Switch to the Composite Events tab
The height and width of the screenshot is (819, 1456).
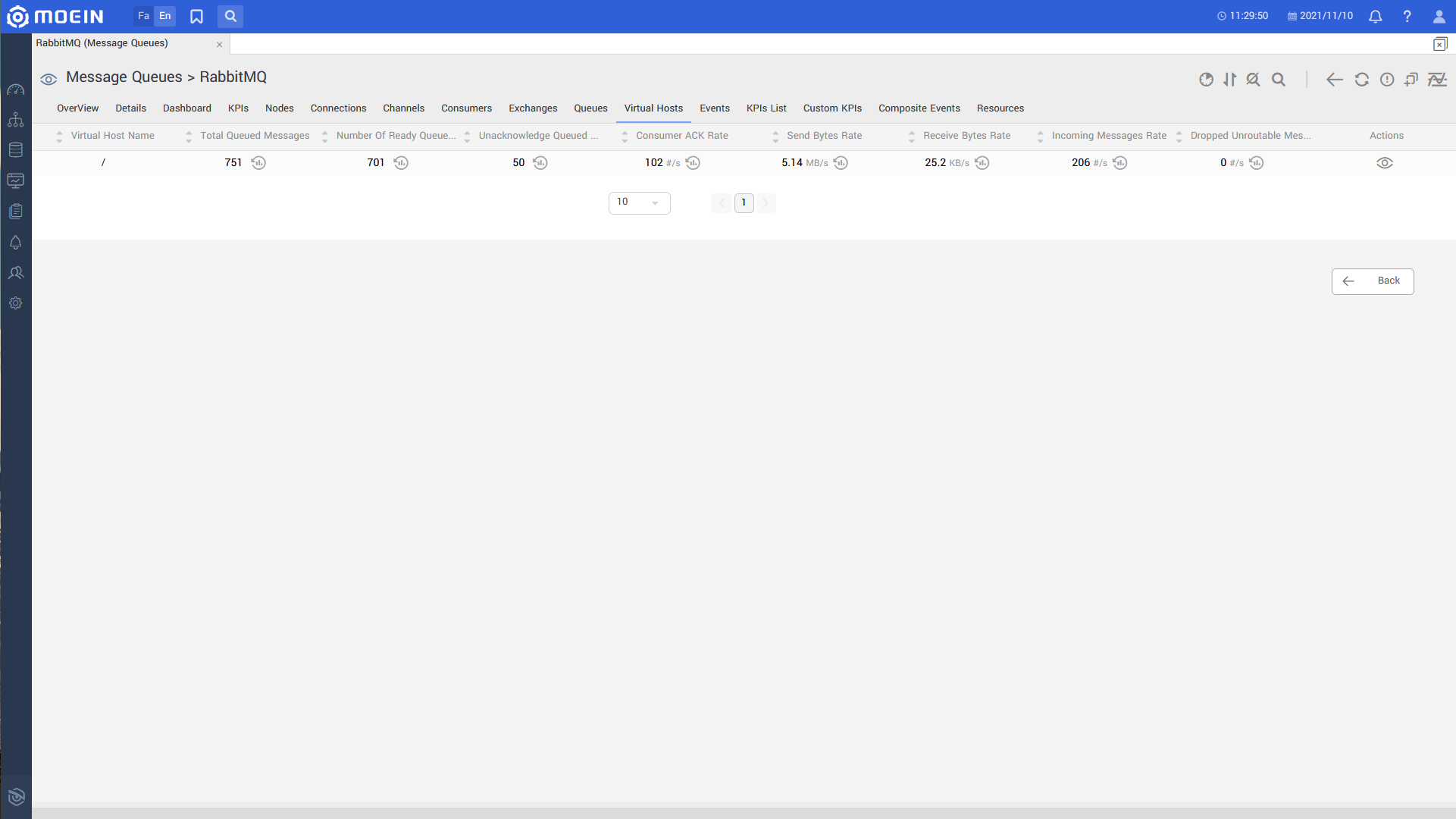click(x=919, y=108)
